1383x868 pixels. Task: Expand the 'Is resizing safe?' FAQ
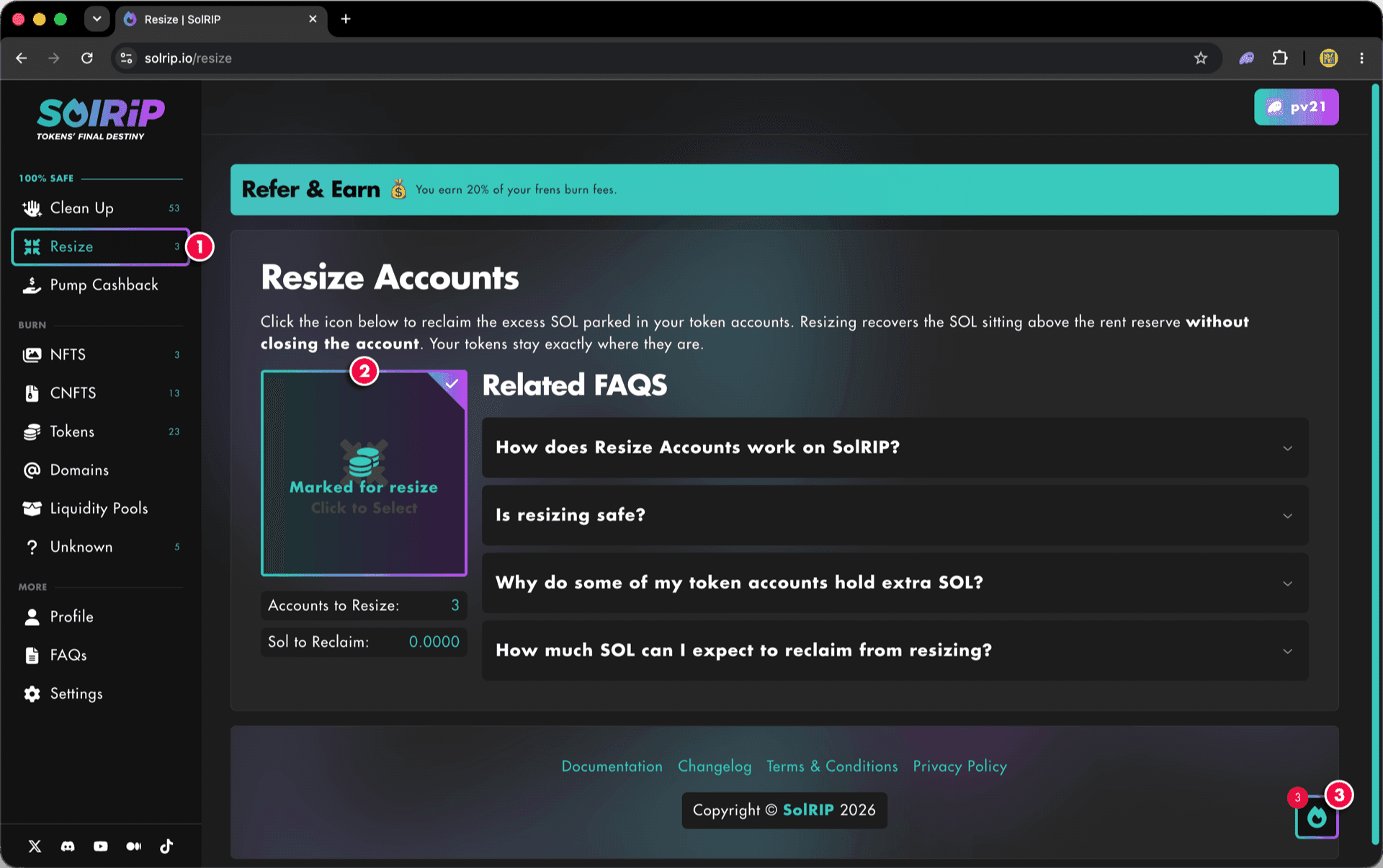click(895, 515)
